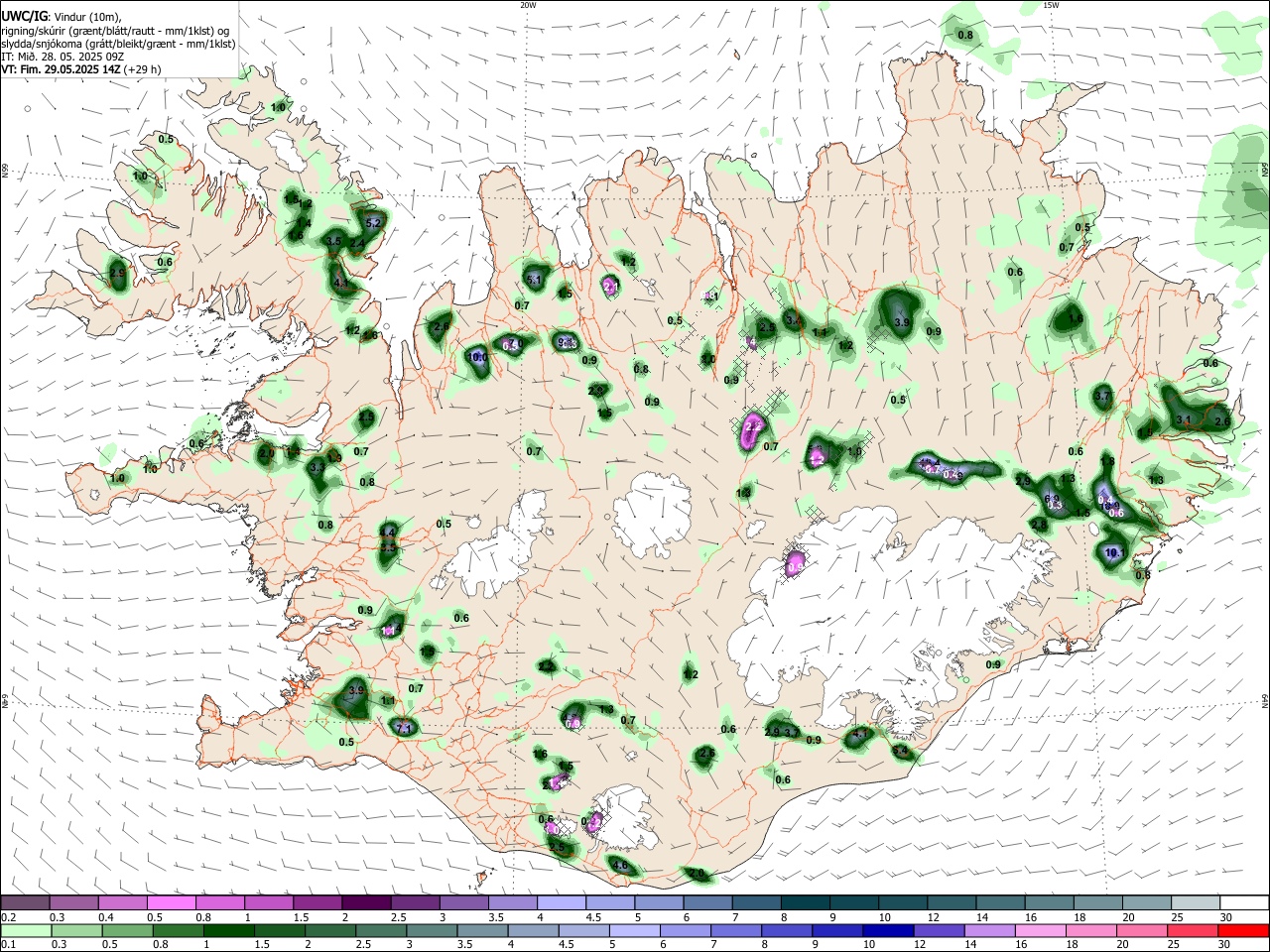Click the darkest purple swatch labeled 2 in snow legend
The height and width of the screenshot is (952, 1270).
(x=366, y=902)
